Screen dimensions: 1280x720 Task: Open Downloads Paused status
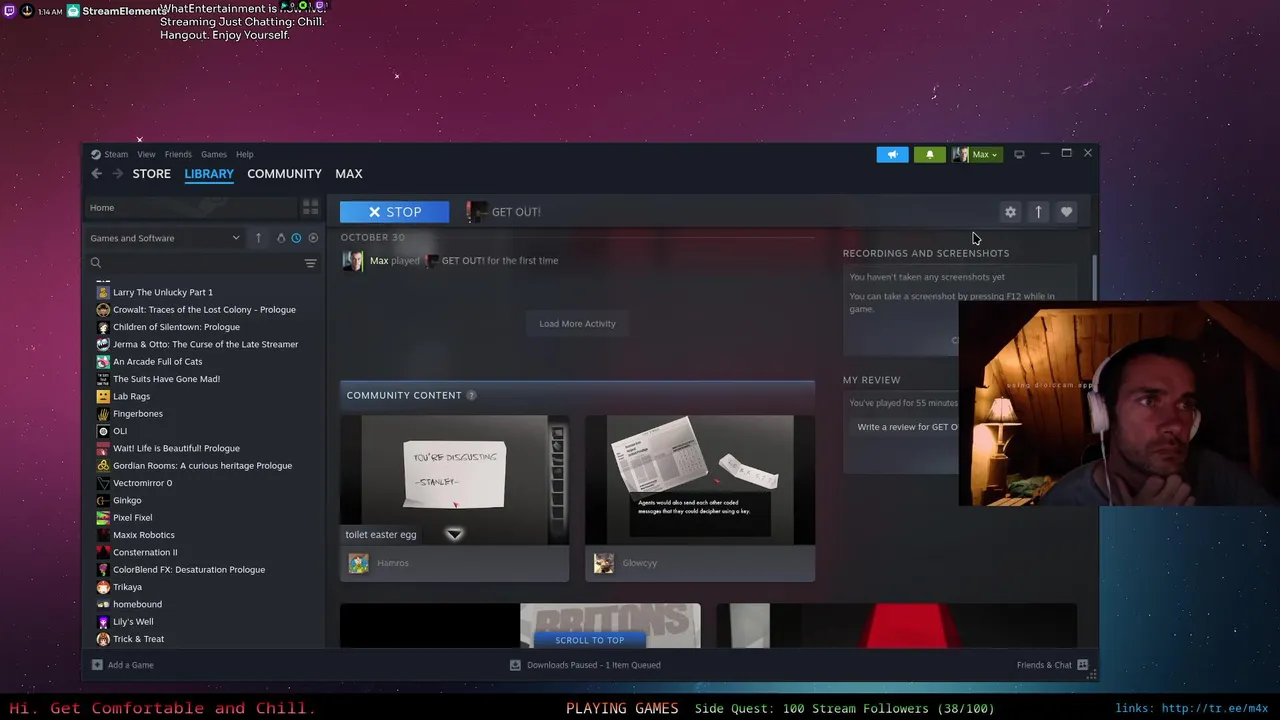(585, 665)
